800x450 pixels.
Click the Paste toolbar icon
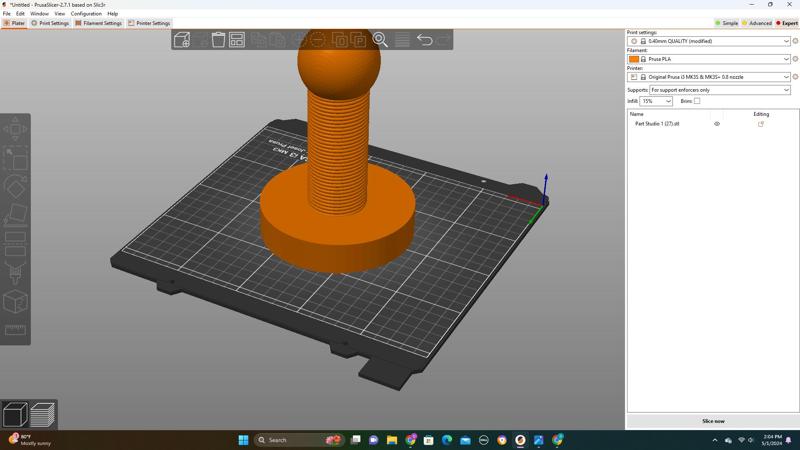coord(278,40)
